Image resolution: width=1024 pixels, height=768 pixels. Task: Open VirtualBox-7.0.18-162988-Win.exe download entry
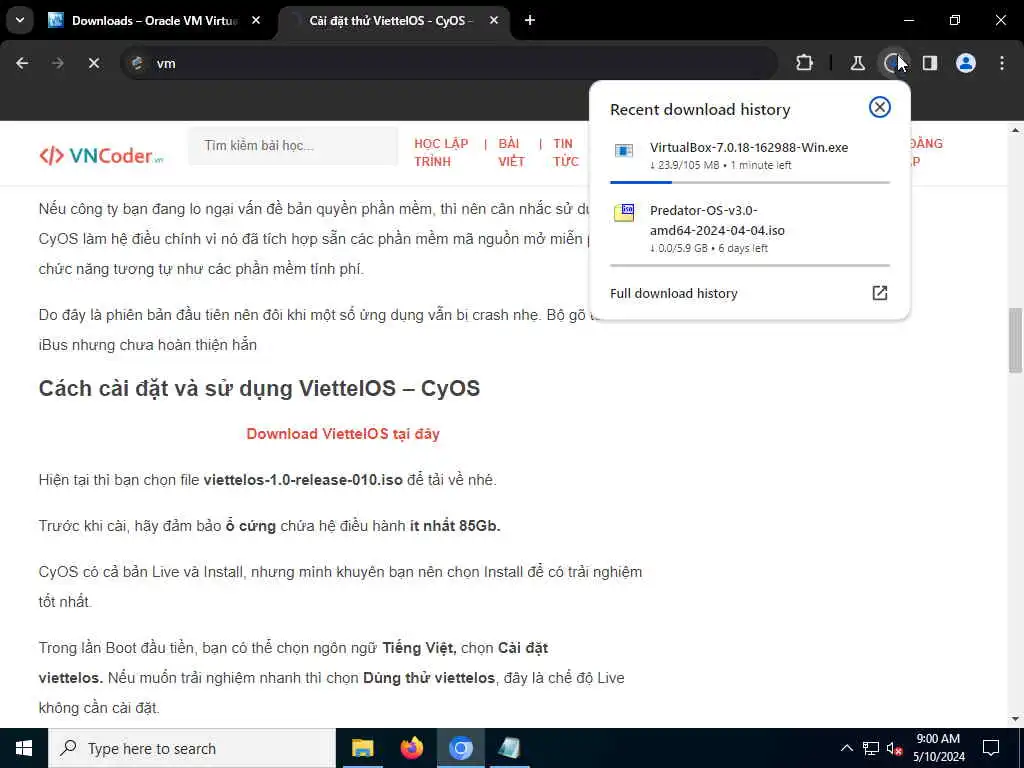750,157
